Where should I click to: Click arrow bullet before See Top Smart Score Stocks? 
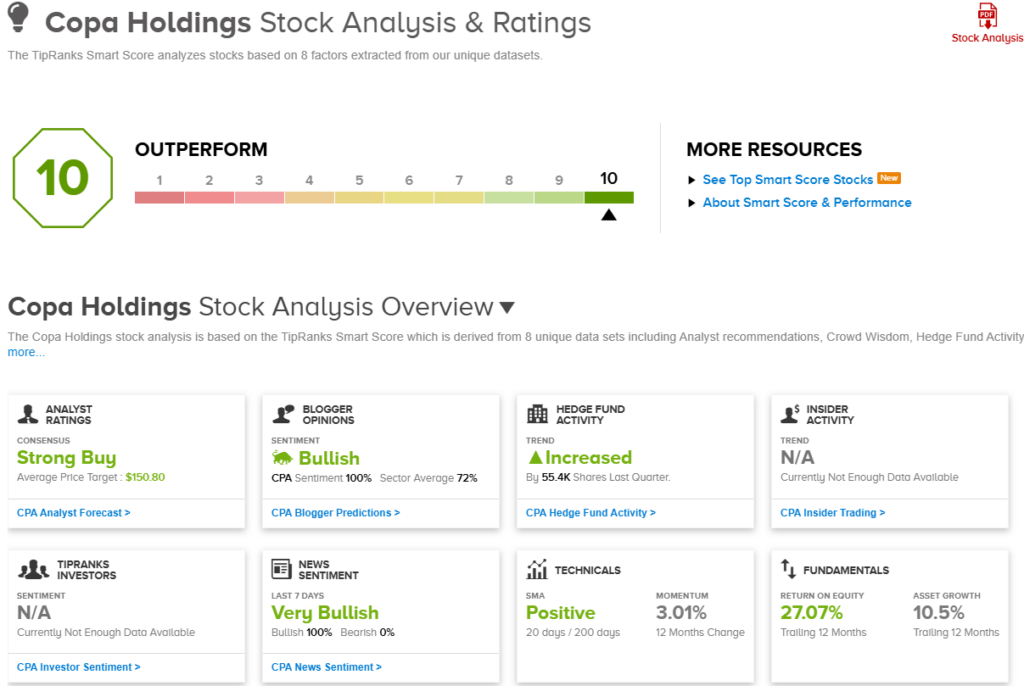click(x=692, y=180)
